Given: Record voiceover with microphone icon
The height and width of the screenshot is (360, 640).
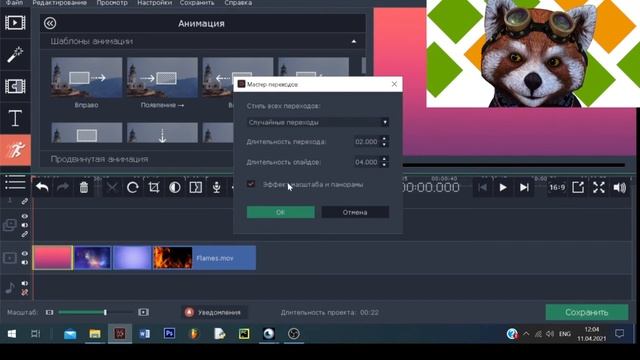Looking at the screenshot, I should point(216,187).
